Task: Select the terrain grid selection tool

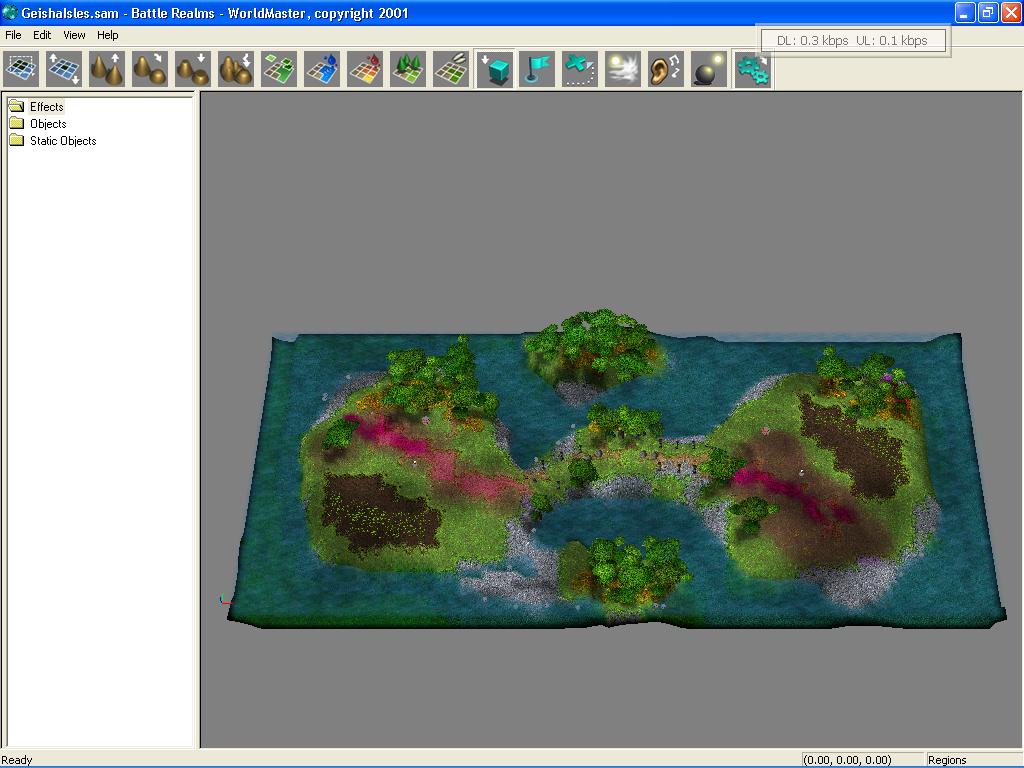Action: 20,69
